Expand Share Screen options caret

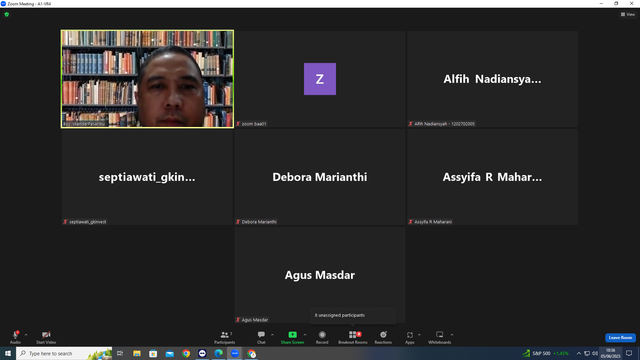point(305,335)
